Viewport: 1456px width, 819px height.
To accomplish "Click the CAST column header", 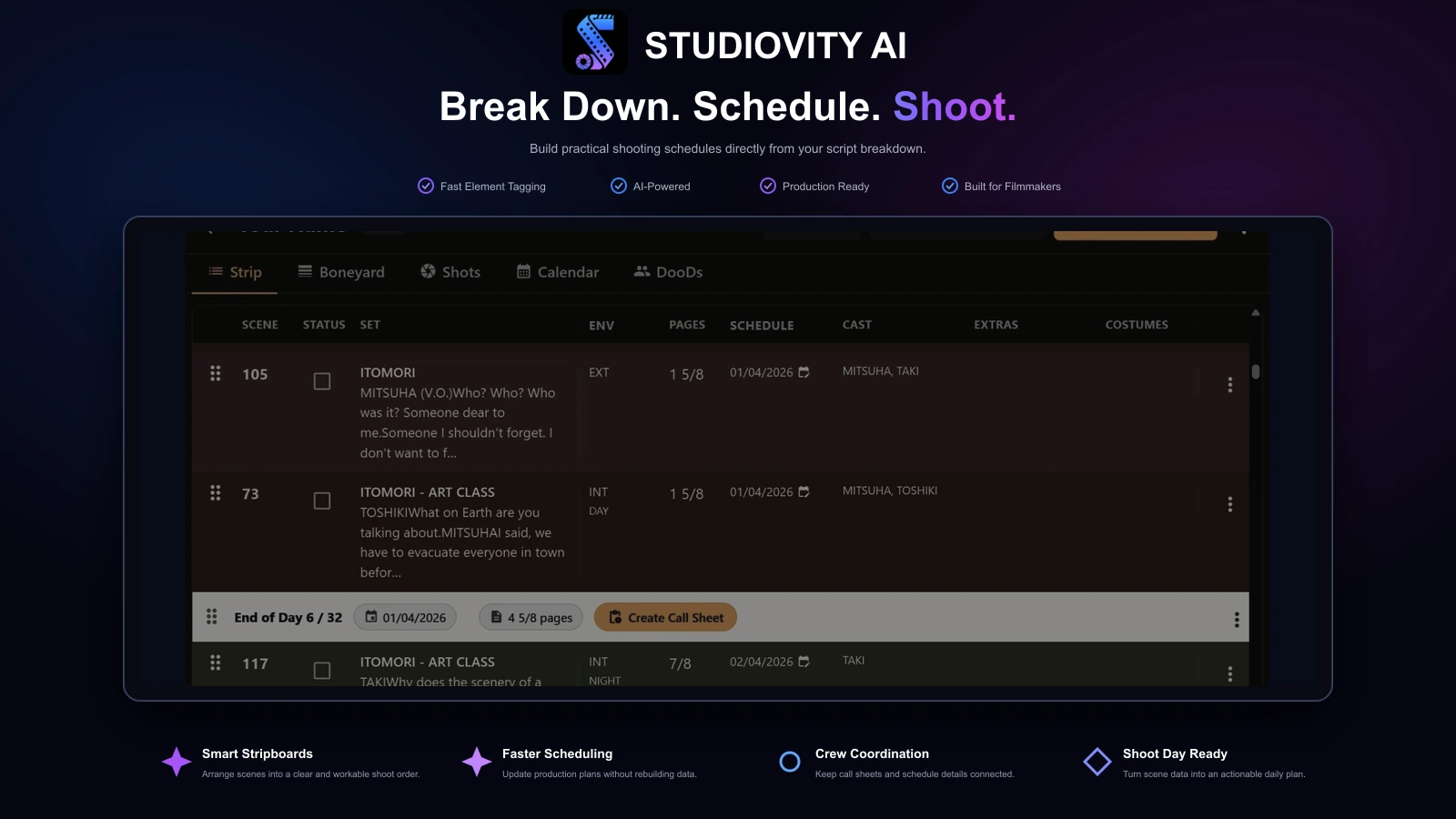I will (857, 325).
